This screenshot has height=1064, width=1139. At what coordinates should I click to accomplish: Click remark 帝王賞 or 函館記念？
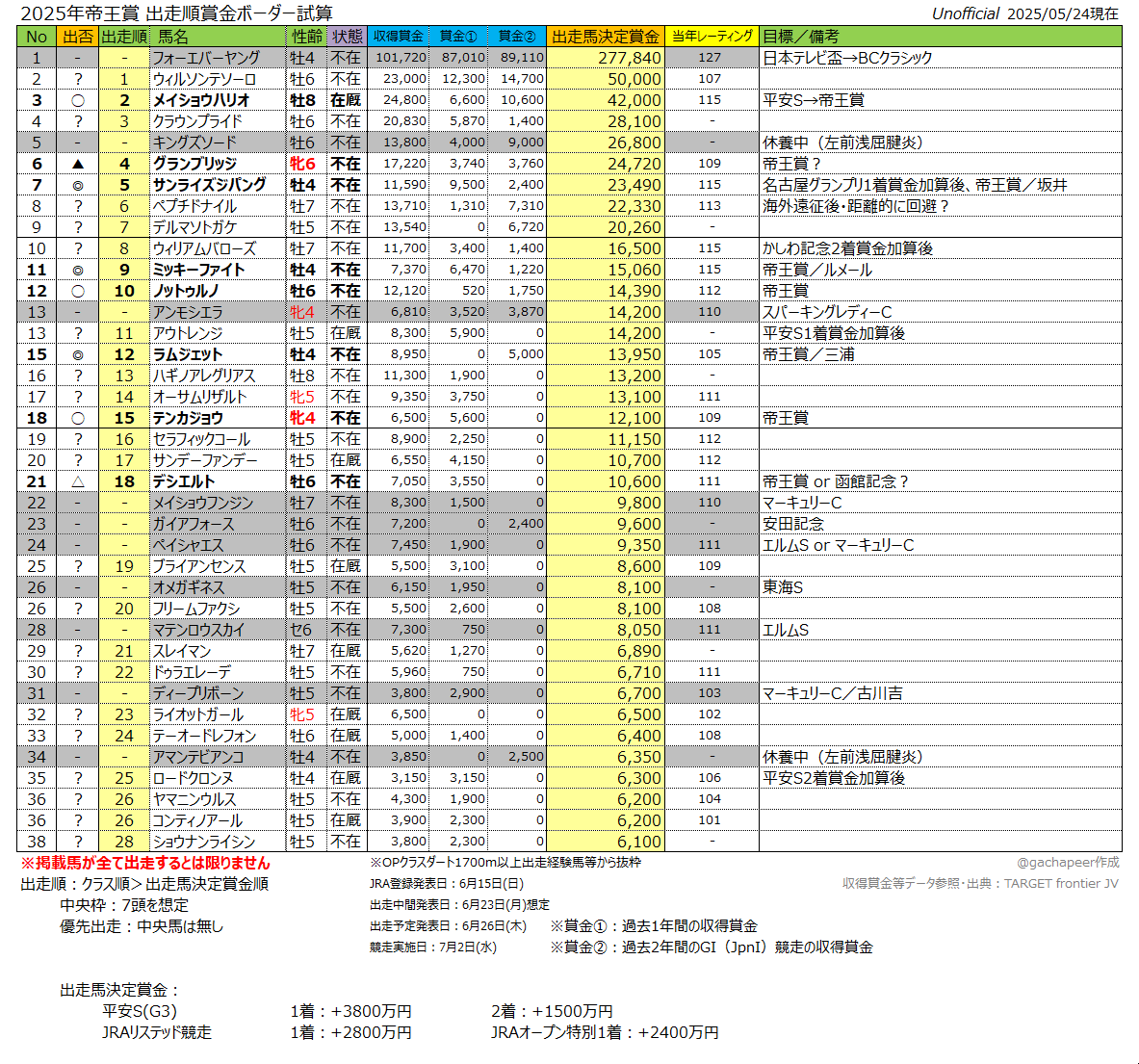coord(836,480)
